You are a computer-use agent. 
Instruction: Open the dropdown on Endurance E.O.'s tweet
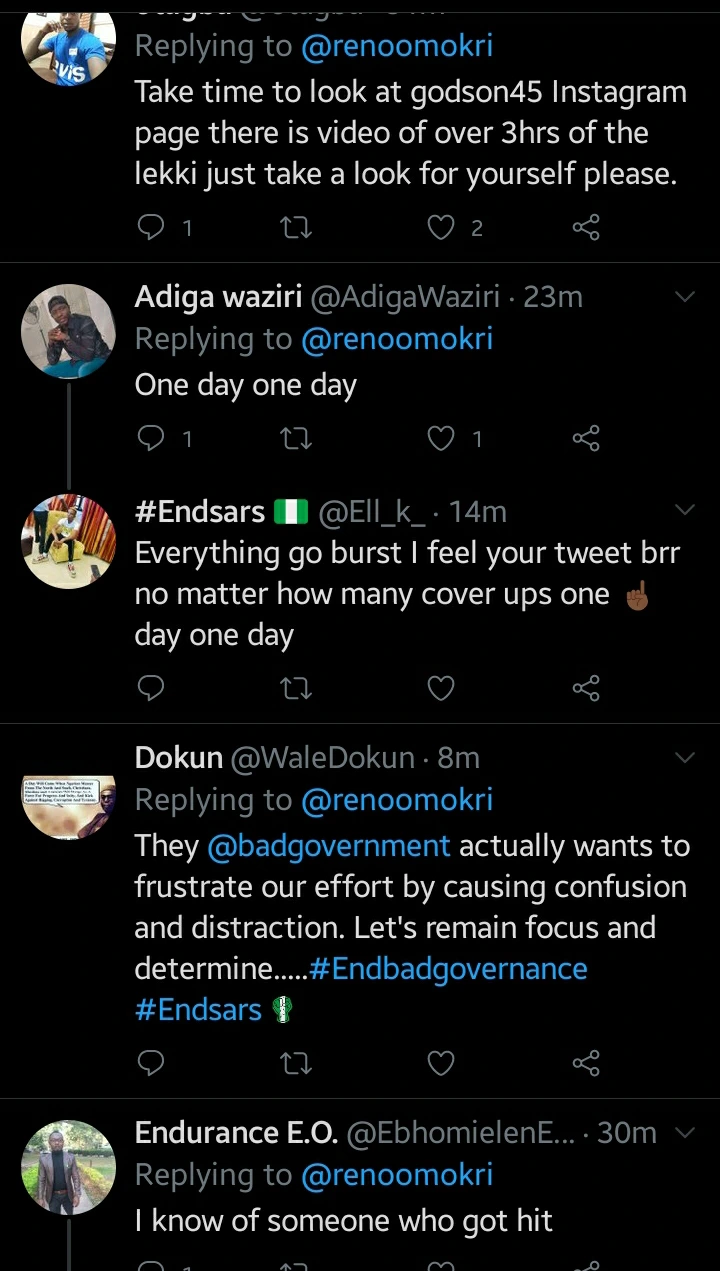click(685, 1132)
